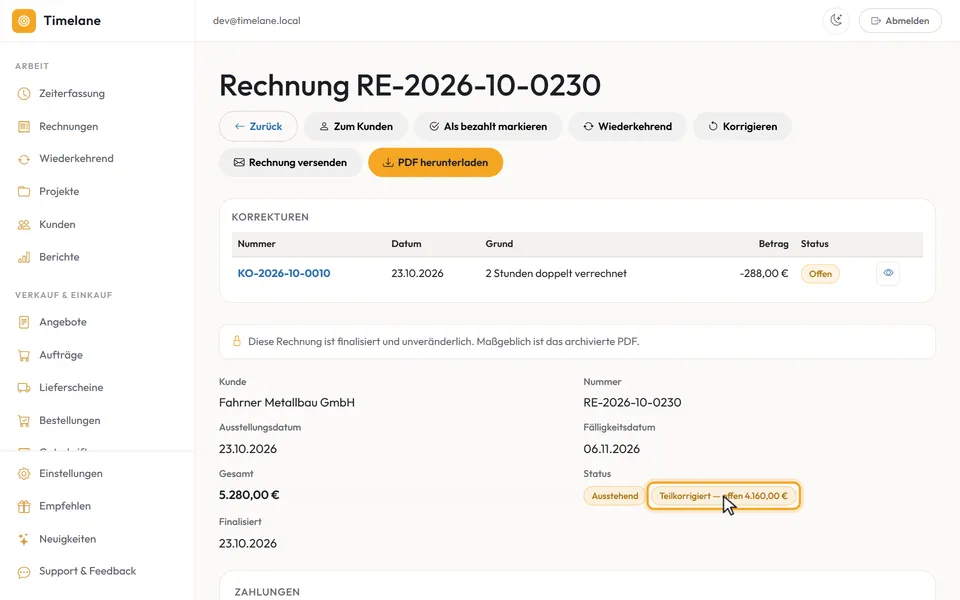Open Berichte in sidebar

click(x=59, y=257)
